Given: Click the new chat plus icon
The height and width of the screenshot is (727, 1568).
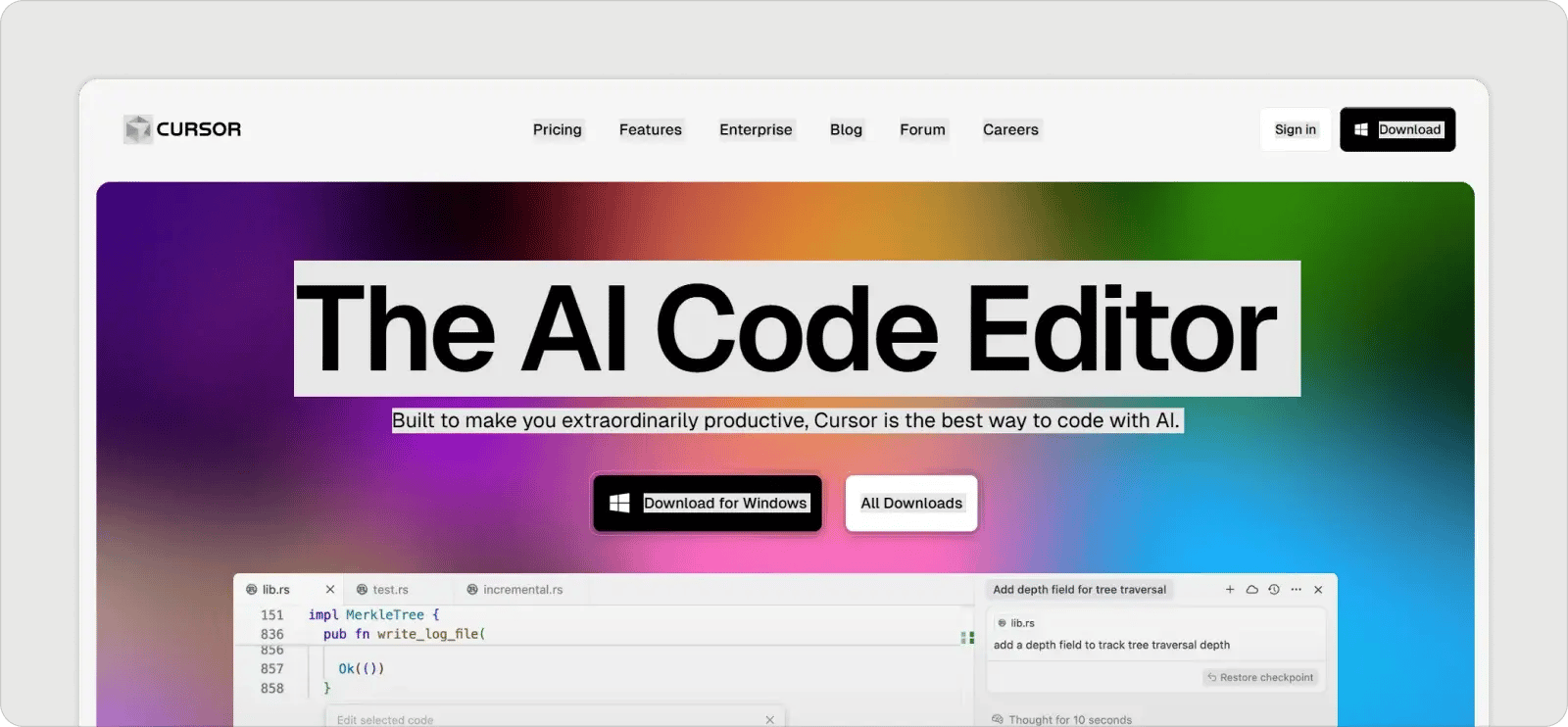Looking at the screenshot, I should [x=1230, y=590].
